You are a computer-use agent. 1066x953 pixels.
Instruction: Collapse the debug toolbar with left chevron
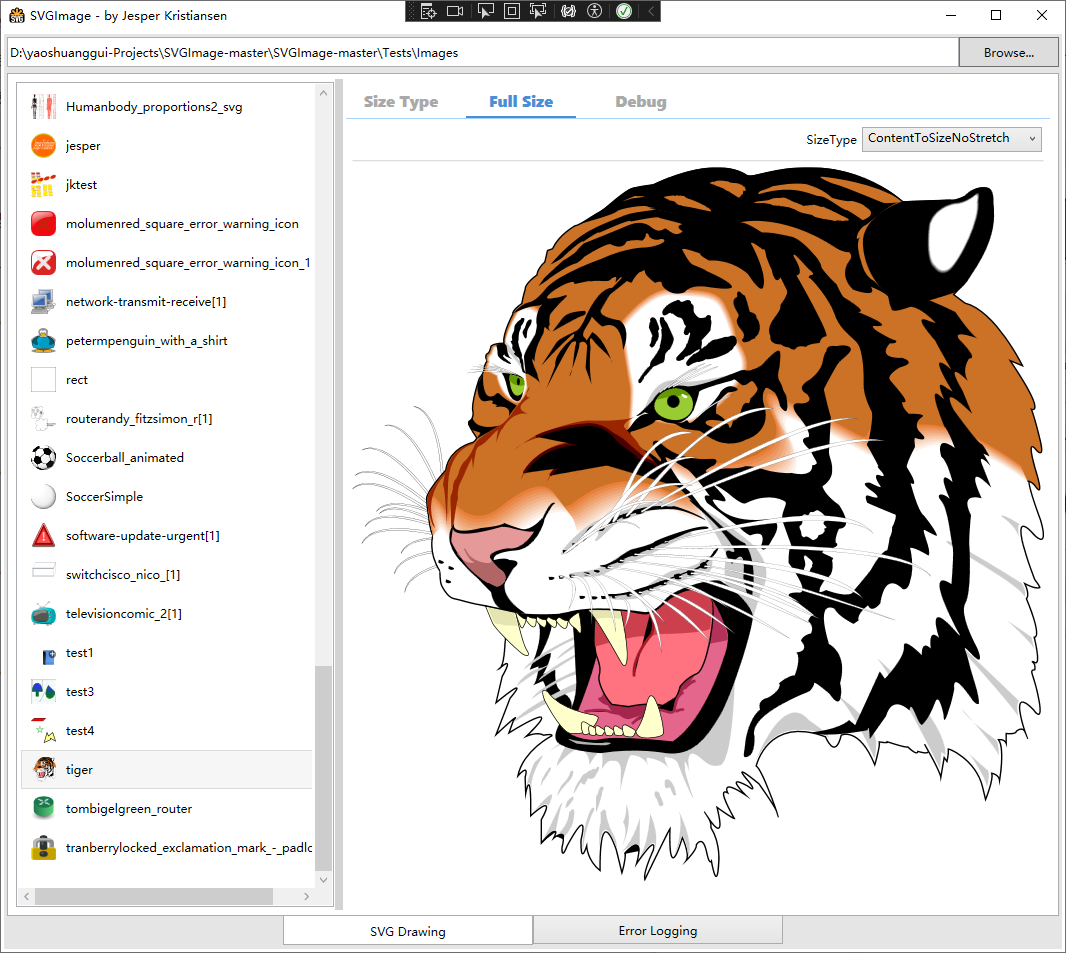click(x=651, y=11)
